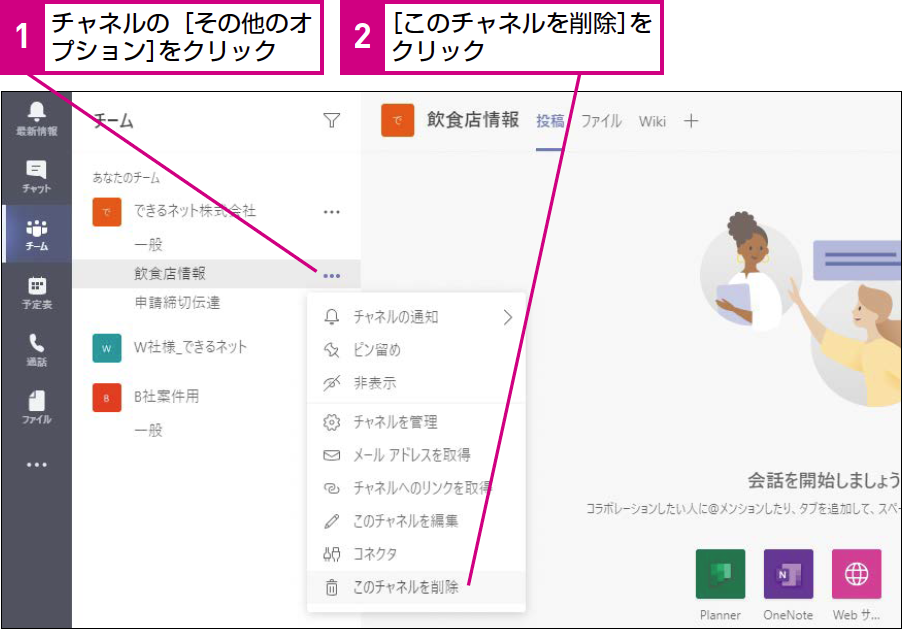The width and height of the screenshot is (902, 629).
Task: Add a new tab with plus button
Action: pyautogui.click(x=691, y=121)
